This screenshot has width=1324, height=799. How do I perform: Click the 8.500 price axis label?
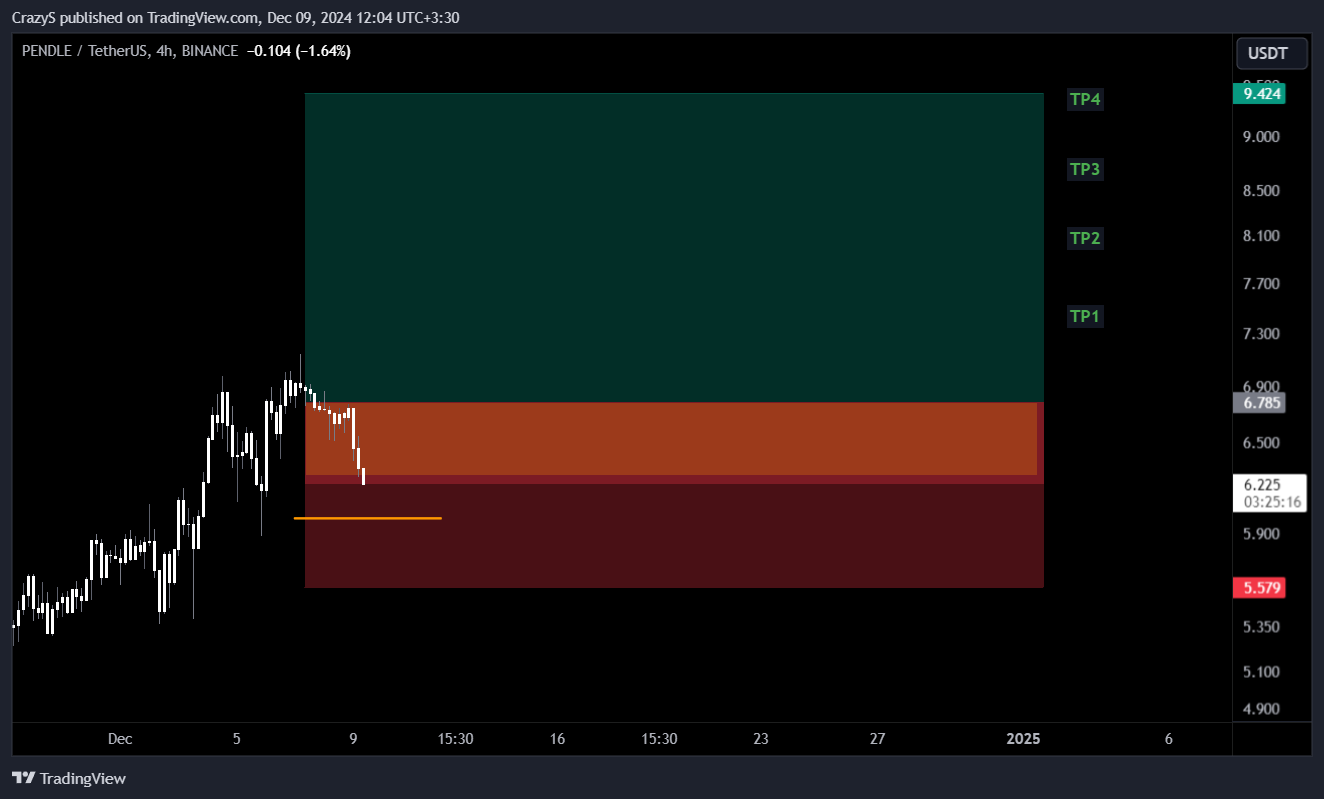tap(1262, 191)
